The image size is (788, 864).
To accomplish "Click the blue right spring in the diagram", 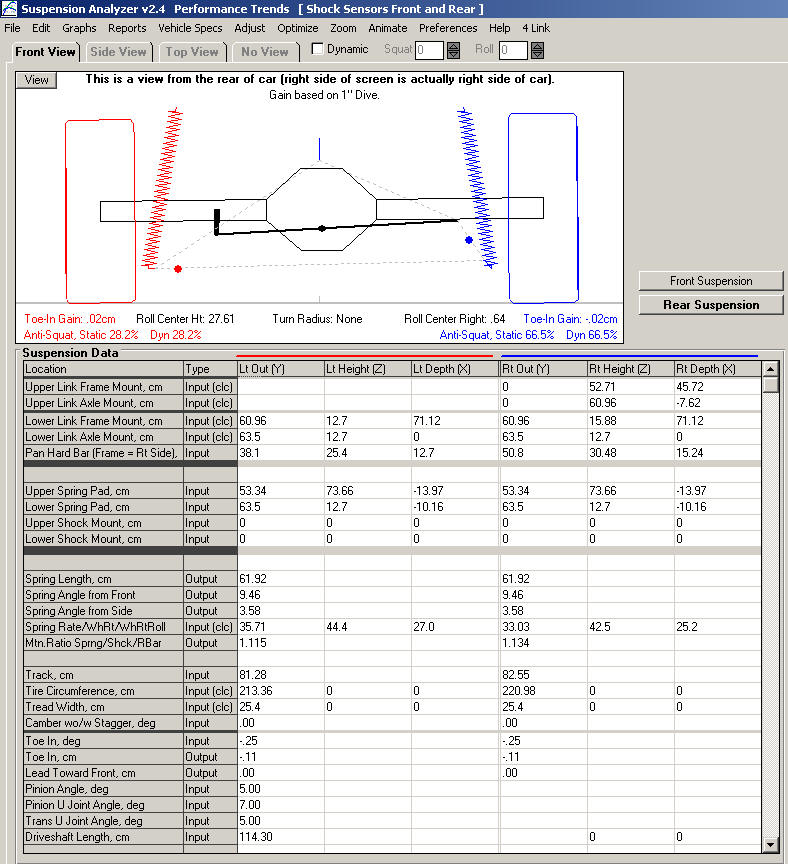I will [x=477, y=187].
